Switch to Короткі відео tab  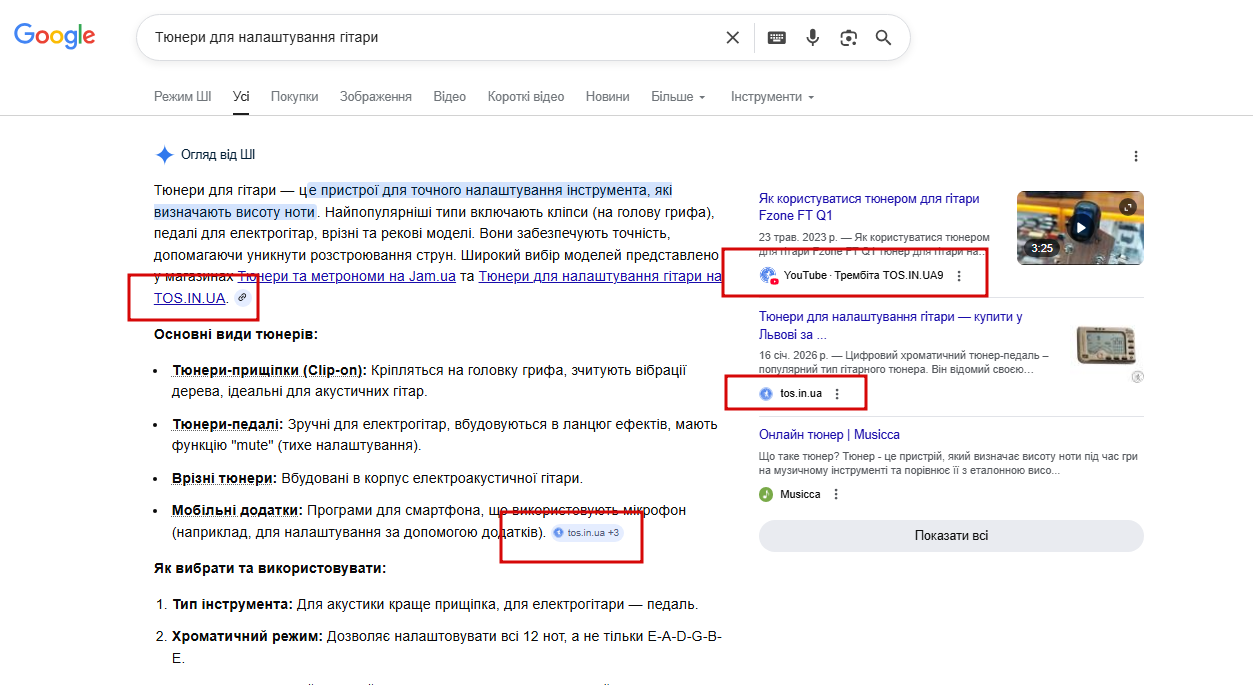(526, 97)
